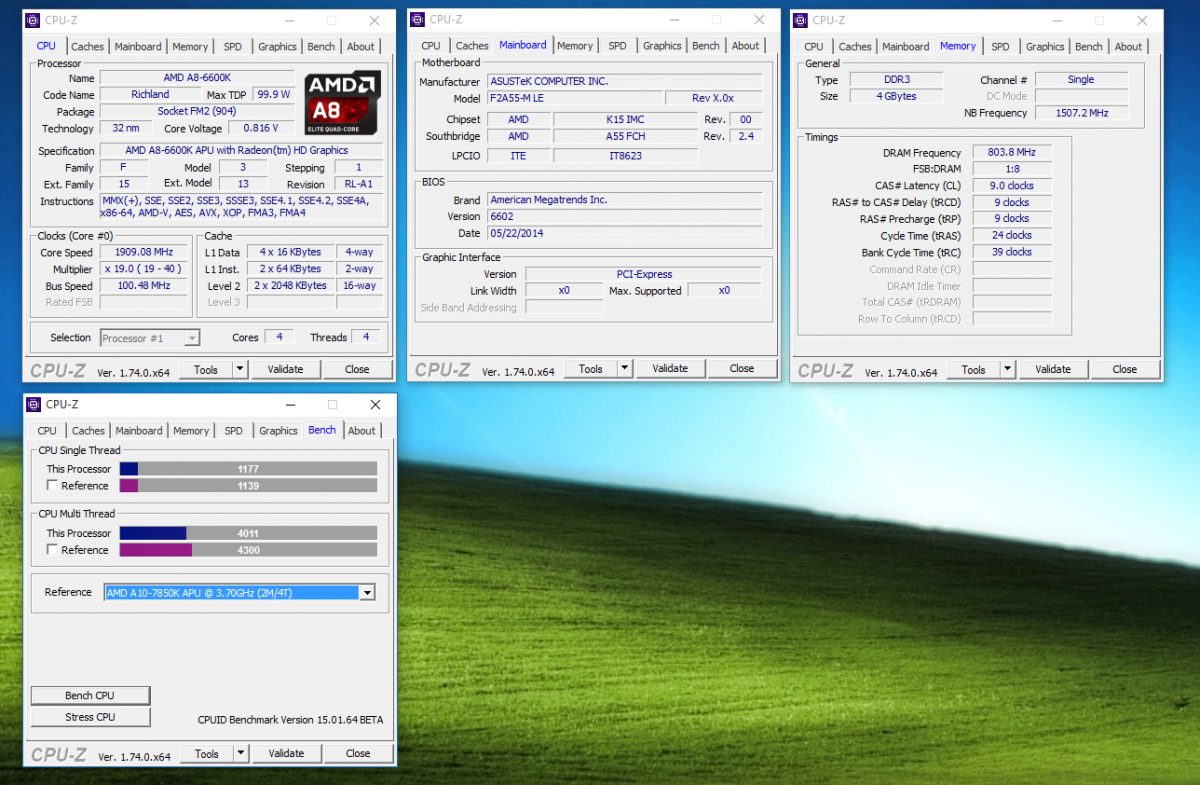Click the This Processor single thread bar showing 1177
1200x785 pixels.
point(248,468)
